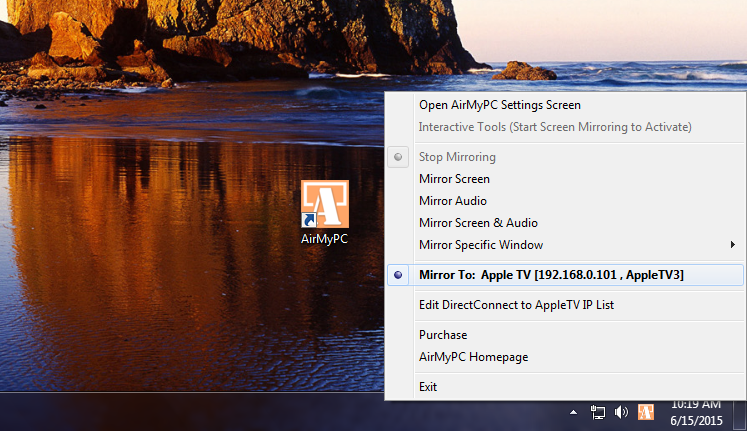
Task: Exit AirMyPC from the menu
Action: click(x=565, y=387)
